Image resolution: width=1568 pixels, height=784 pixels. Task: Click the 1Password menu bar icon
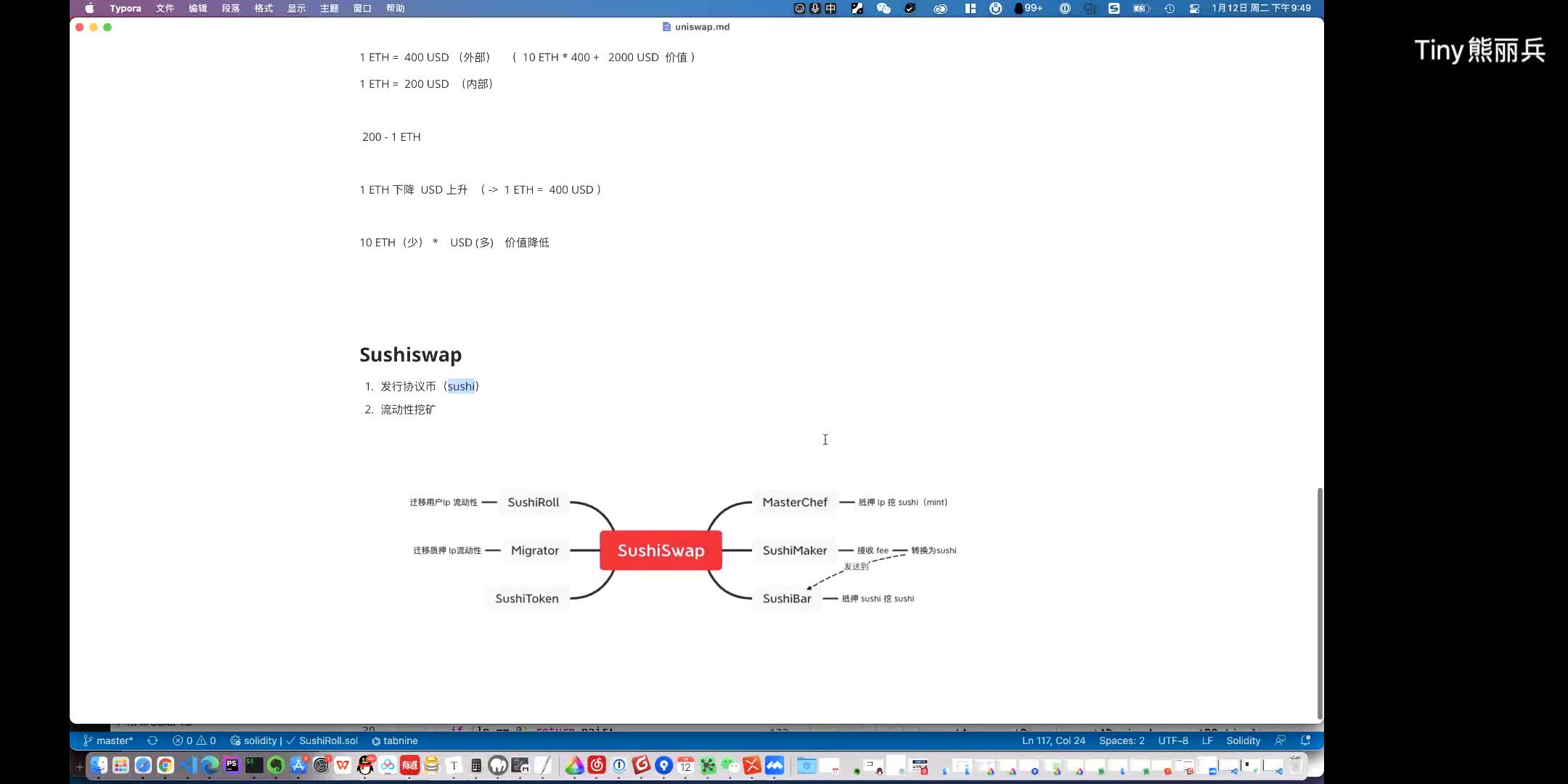coord(1065,9)
